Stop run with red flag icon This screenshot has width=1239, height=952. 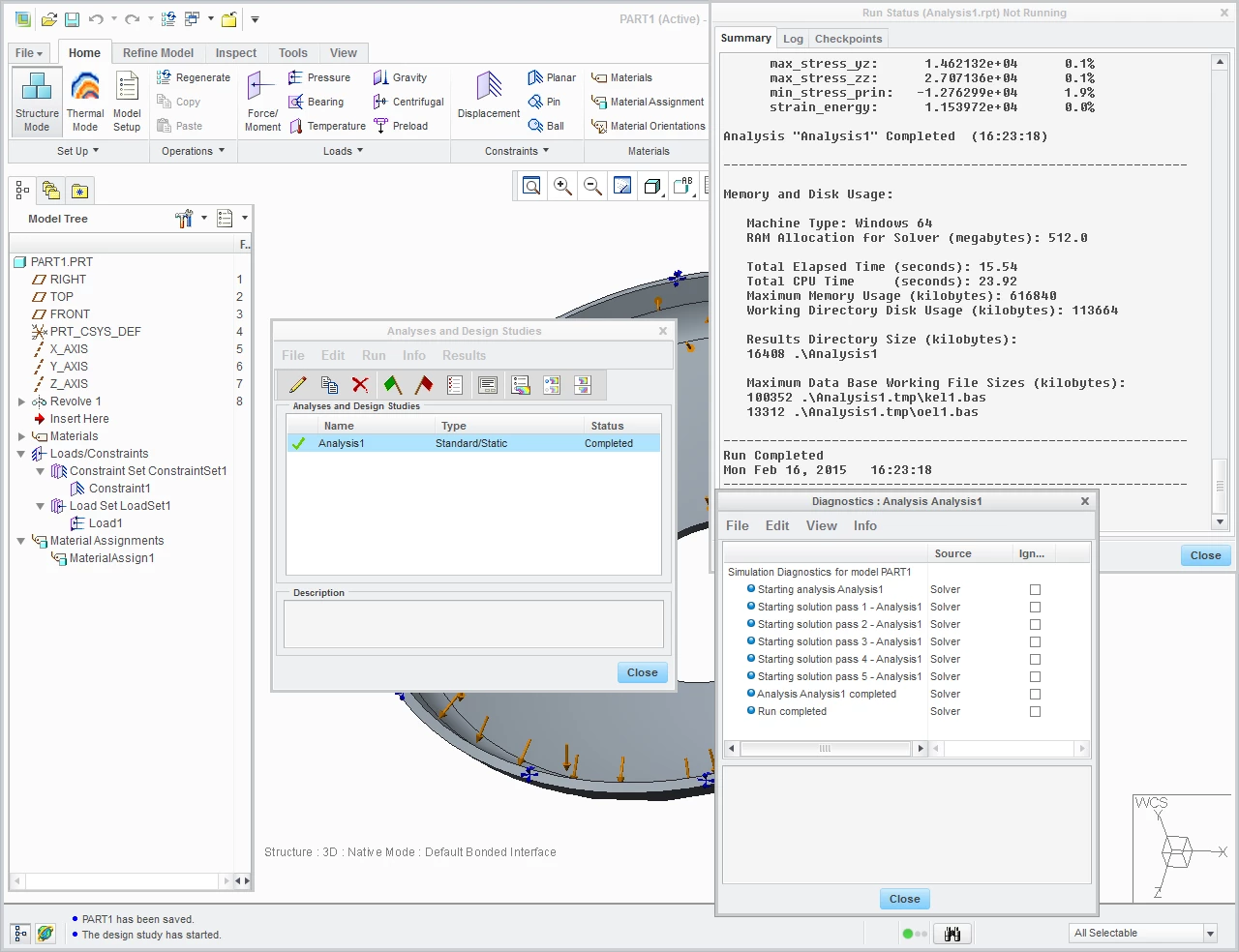(x=423, y=385)
